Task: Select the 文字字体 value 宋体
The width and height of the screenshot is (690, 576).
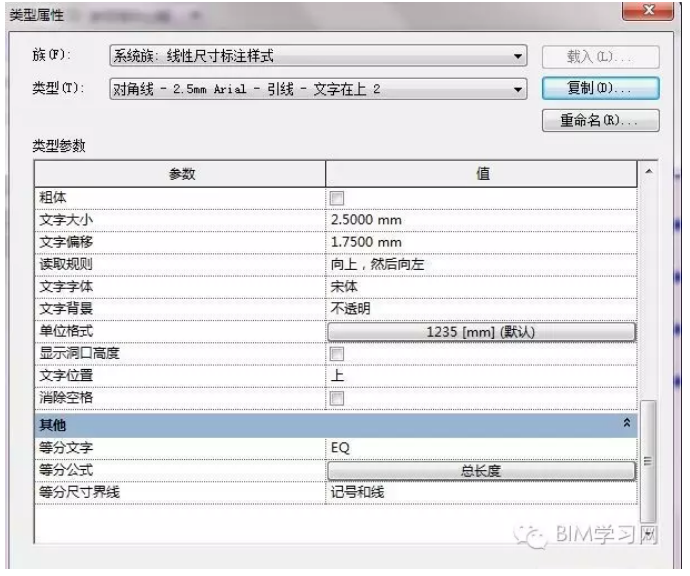Action: pos(481,286)
